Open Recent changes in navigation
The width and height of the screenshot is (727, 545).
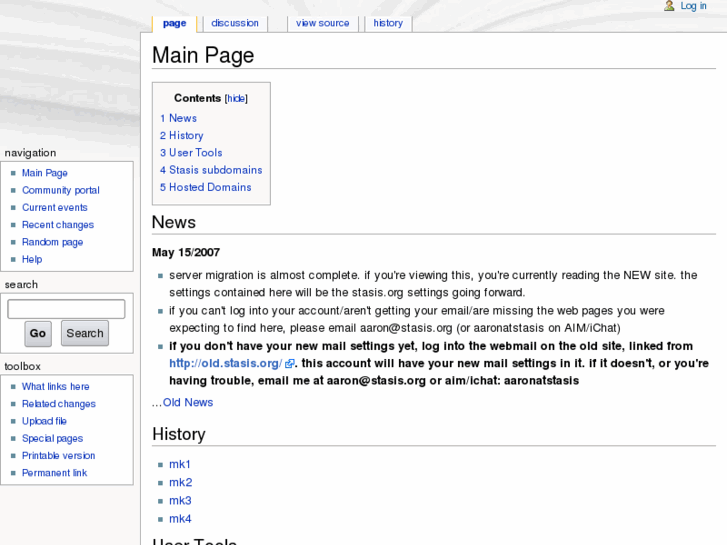[x=58, y=225]
